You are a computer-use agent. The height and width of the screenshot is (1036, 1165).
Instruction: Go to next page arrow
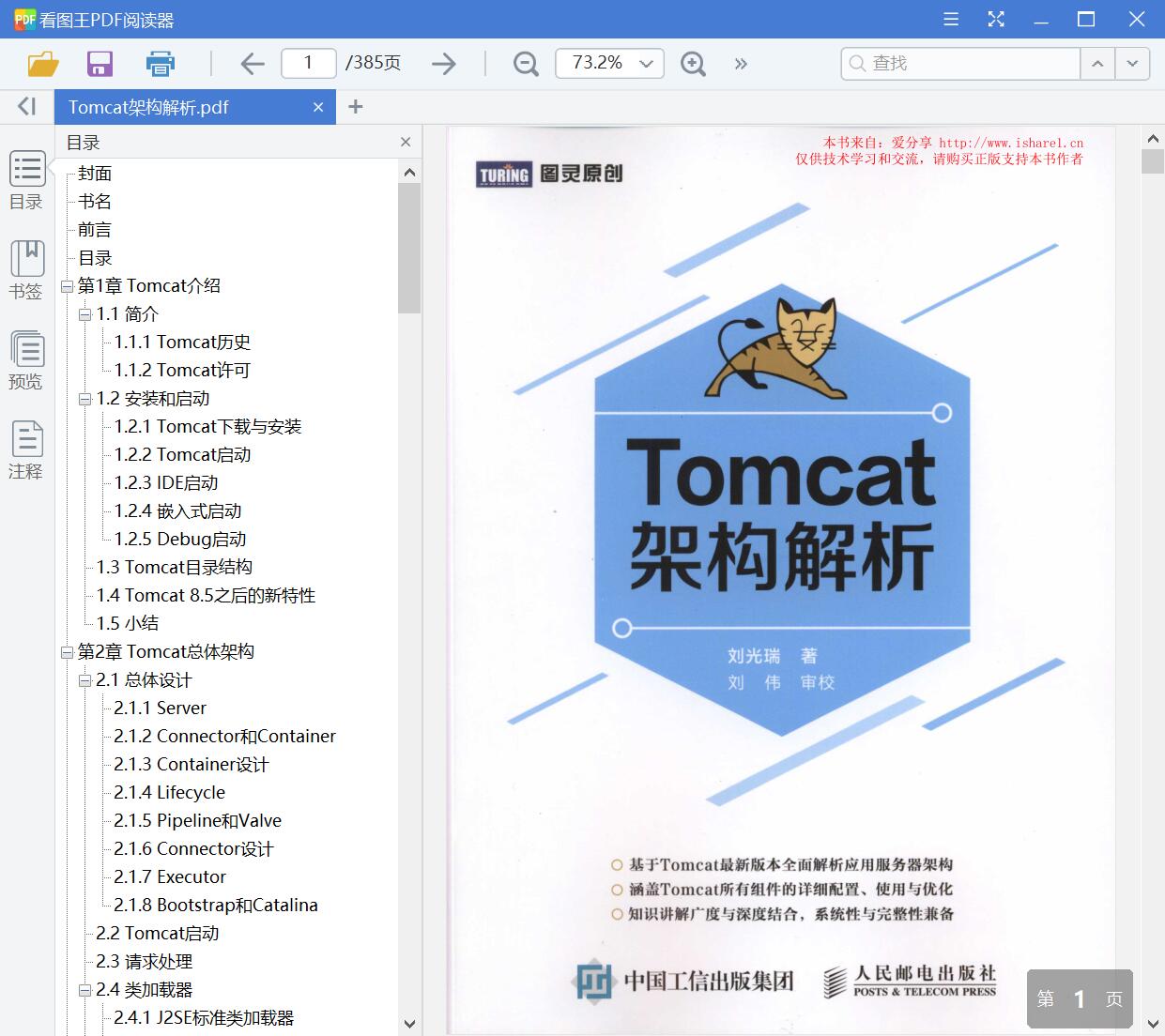444,64
